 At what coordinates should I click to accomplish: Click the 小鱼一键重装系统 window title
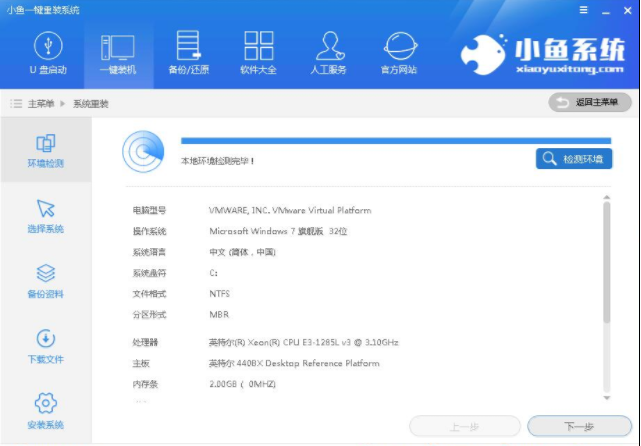coord(43,10)
